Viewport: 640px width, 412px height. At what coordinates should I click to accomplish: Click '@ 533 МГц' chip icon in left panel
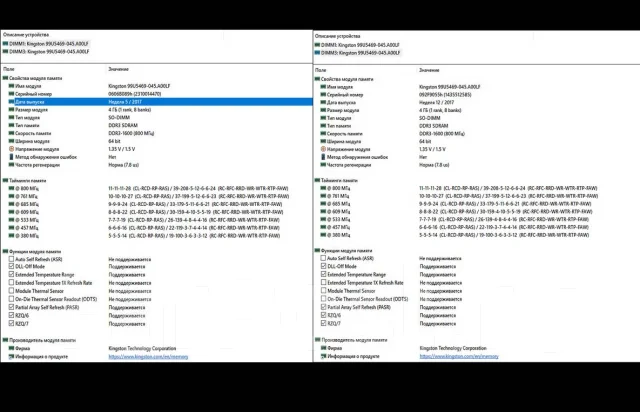click(x=11, y=220)
